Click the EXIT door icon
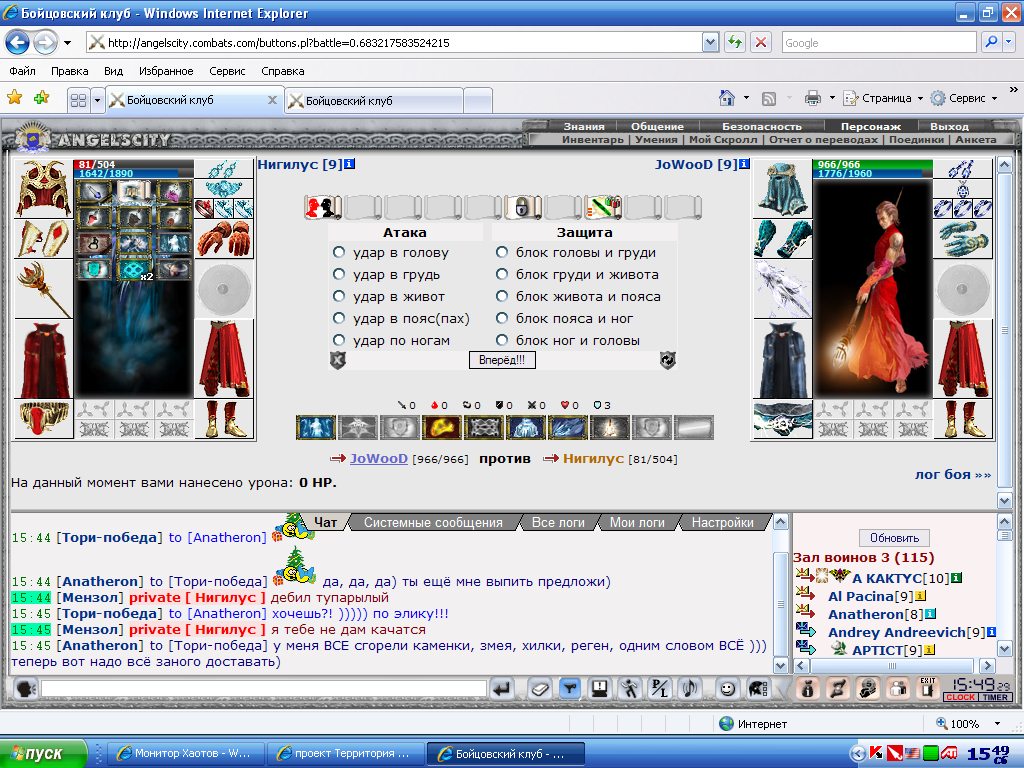The width and height of the screenshot is (1024, 768). [x=927, y=688]
